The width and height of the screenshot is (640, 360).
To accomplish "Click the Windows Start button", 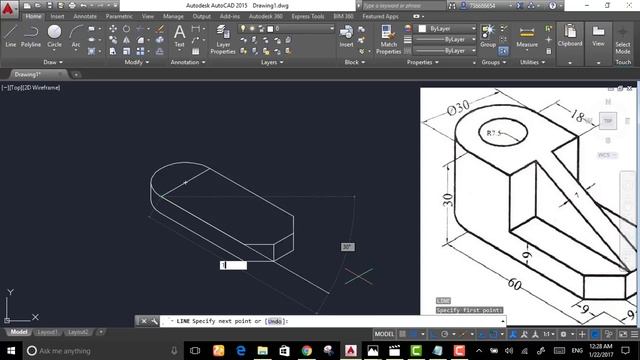I will click(11, 351).
